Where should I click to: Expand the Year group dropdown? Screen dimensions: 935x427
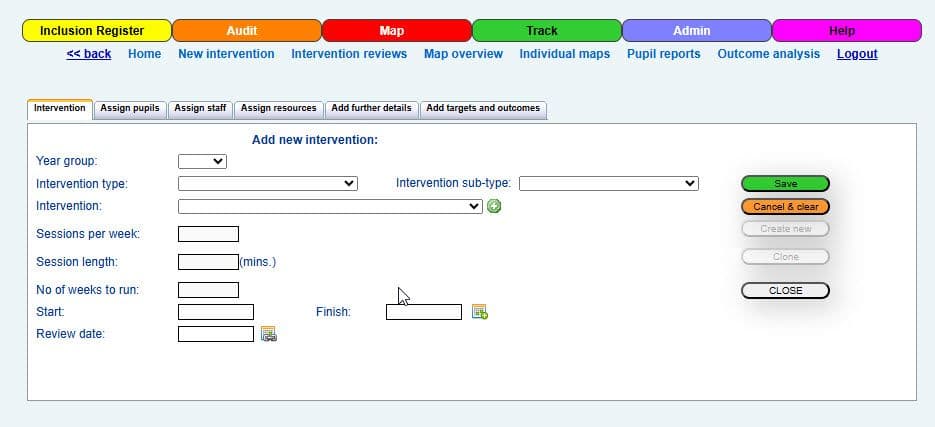tap(202, 161)
